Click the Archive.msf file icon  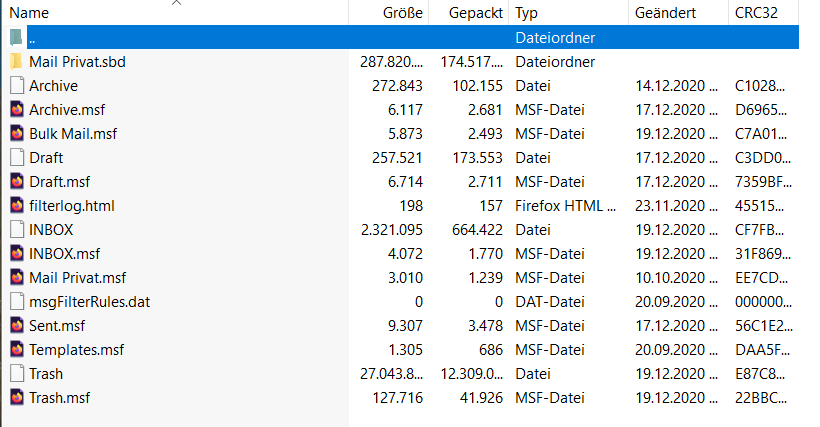click(x=16, y=110)
